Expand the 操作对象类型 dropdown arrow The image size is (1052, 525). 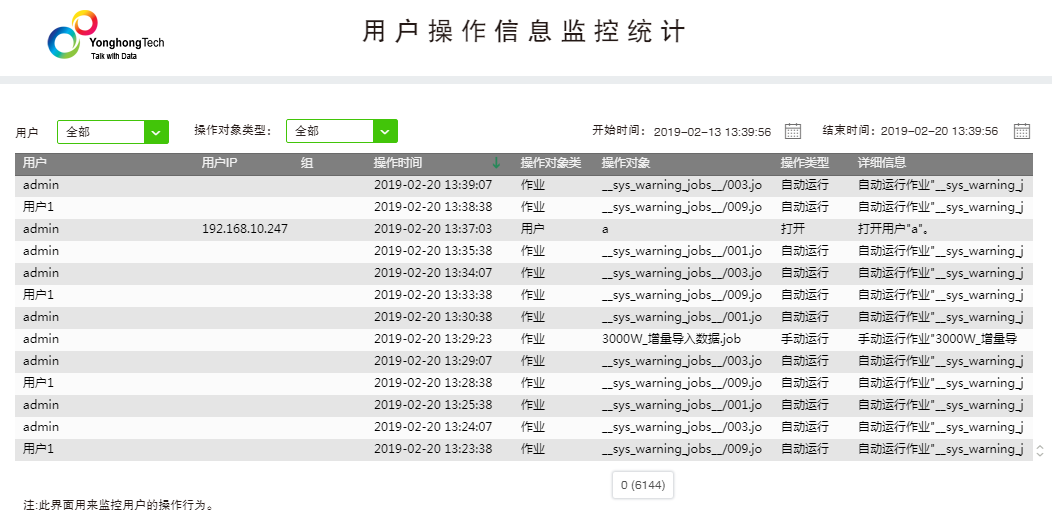[x=385, y=131]
